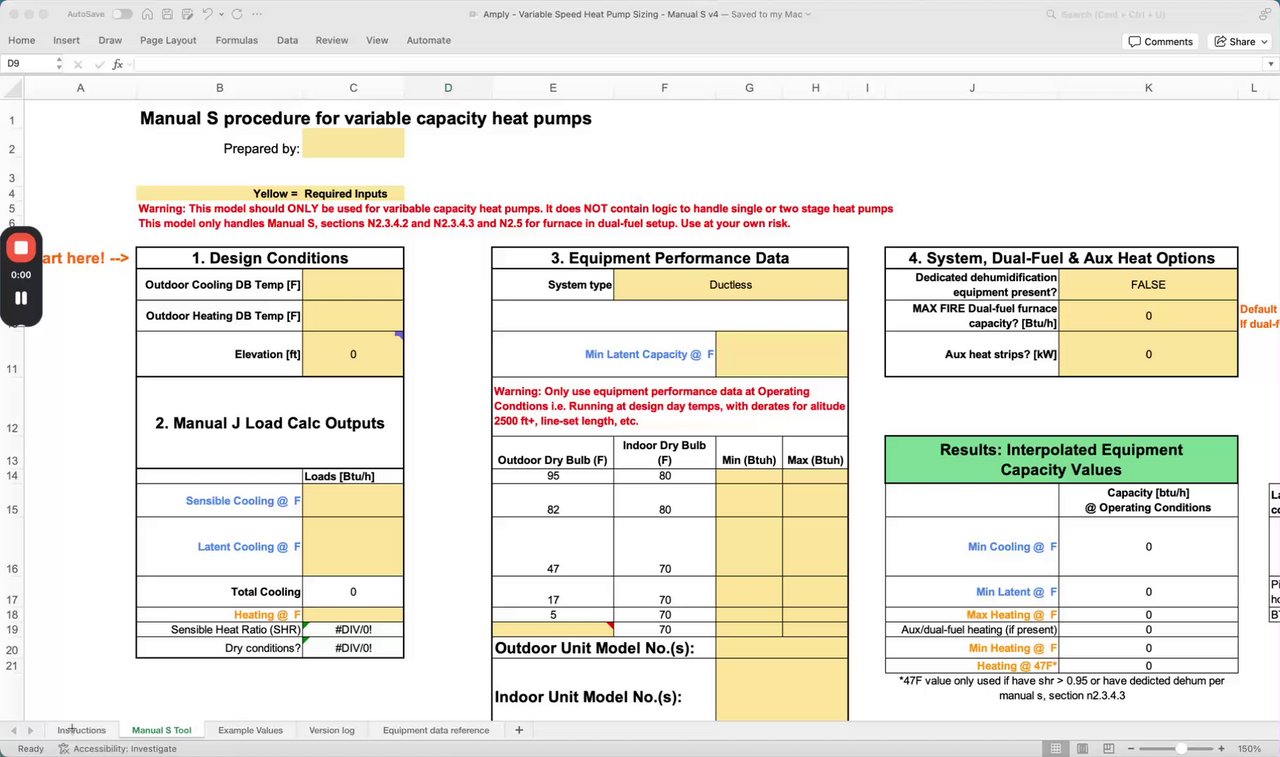Open the Page Layout ribbon tab
The height and width of the screenshot is (757, 1280).
pos(168,40)
